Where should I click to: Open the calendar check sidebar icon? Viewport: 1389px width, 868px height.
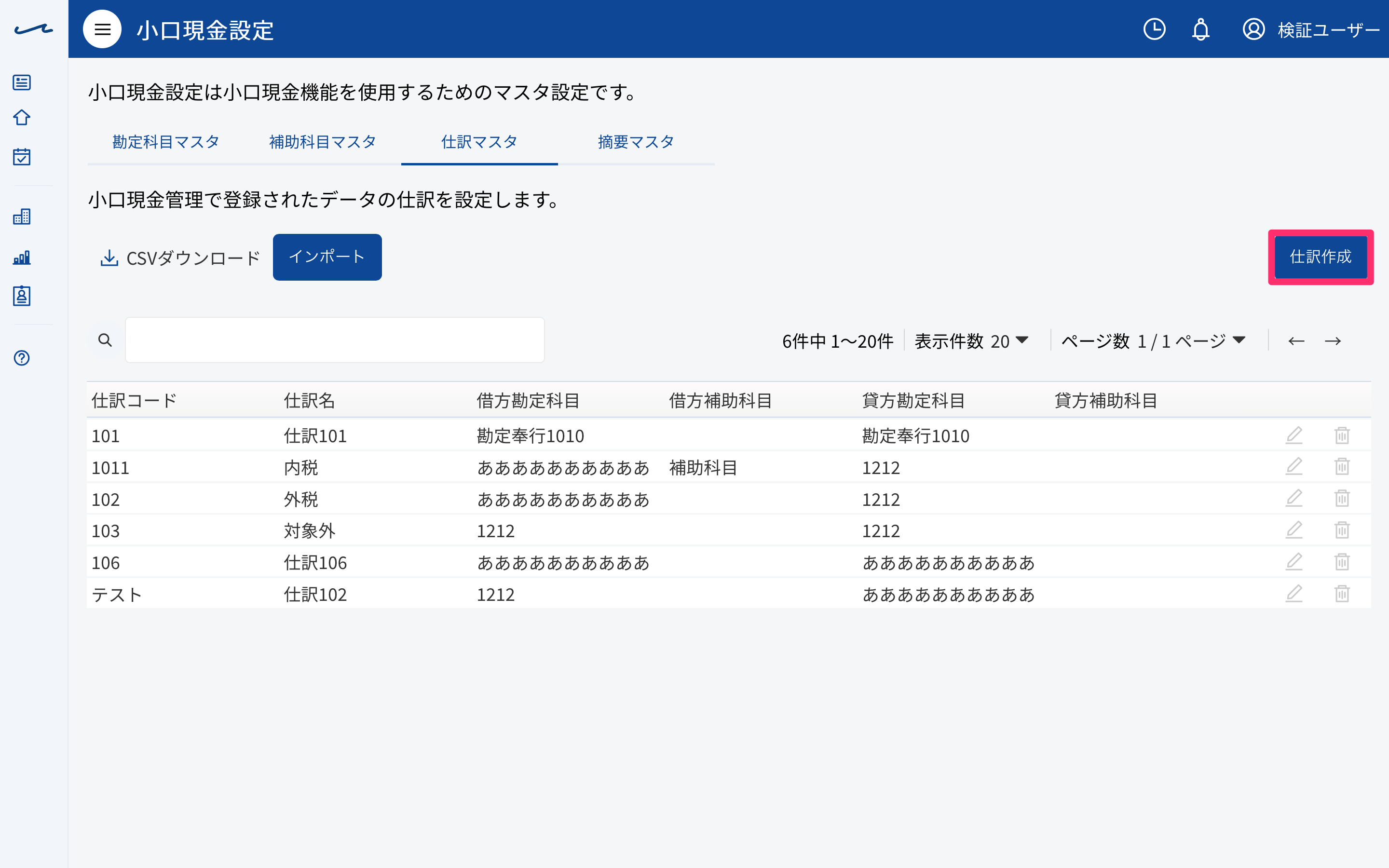pos(22,156)
